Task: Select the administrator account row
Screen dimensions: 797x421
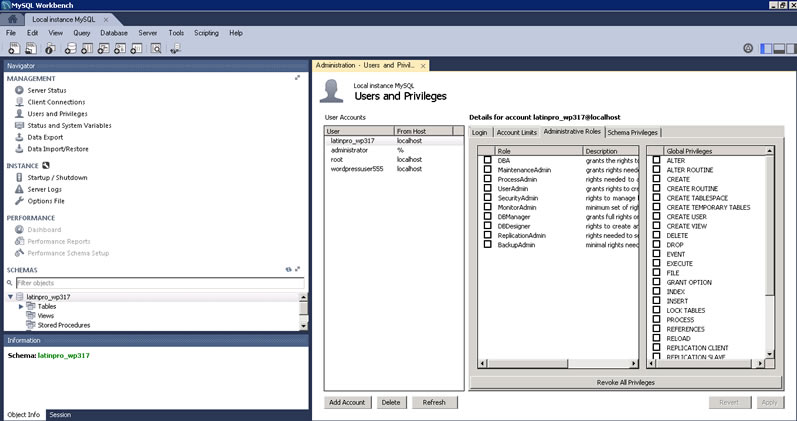Action: [394, 150]
